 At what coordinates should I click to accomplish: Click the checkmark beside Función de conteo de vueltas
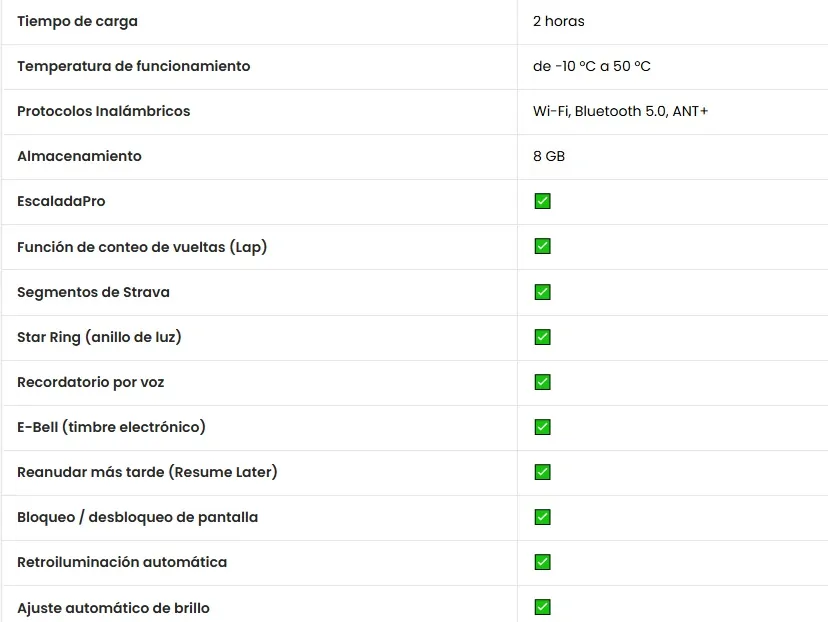pos(542,246)
